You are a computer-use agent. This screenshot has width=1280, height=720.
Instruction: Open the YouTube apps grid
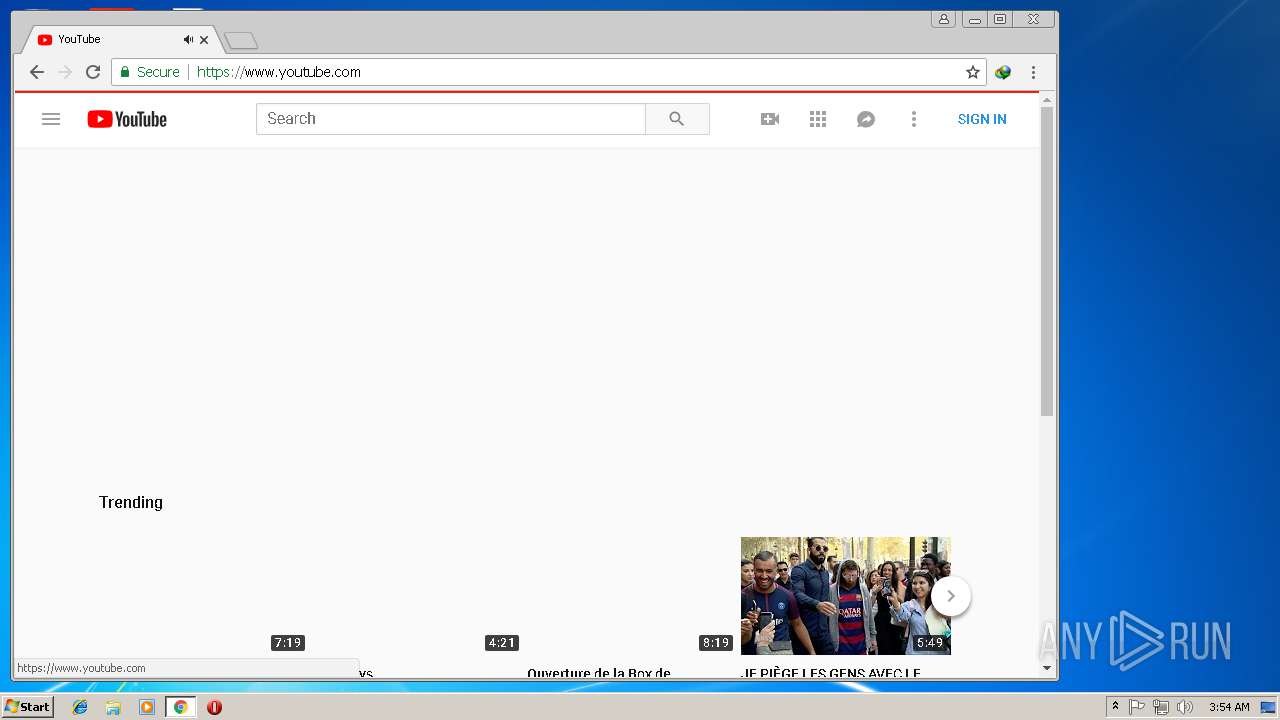(x=818, y=119)
